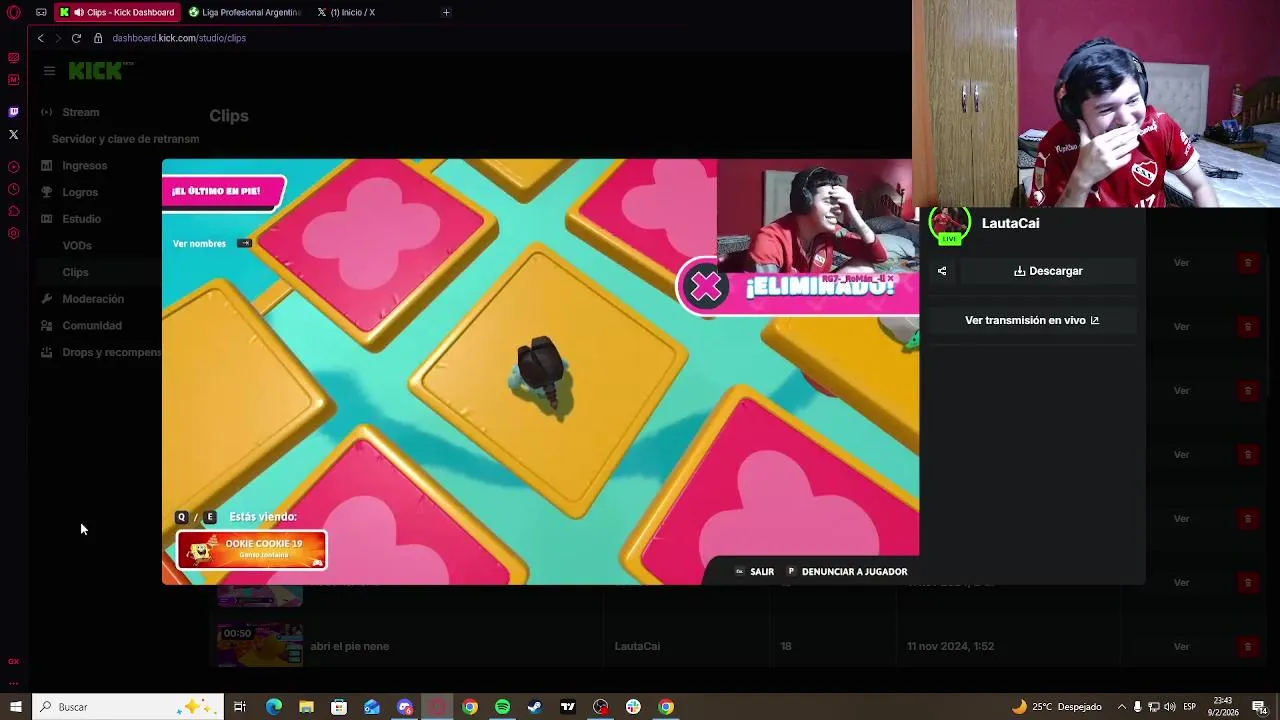This screenshot has height=720, width=1280.
Task: Click date '11 nov 2024, 1:52'
Action: pyautogui.click(x=950, y=646)
